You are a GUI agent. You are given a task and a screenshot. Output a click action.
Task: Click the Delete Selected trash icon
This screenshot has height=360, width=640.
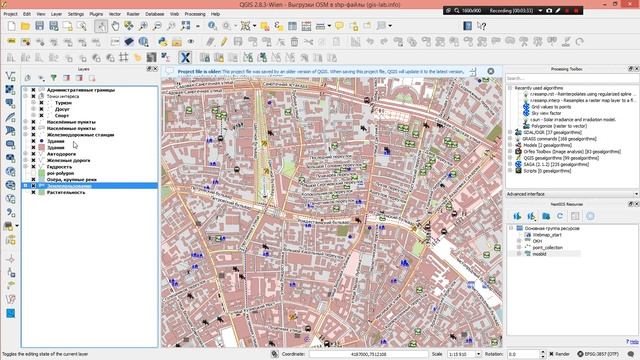pyautogui.click(x=294, y=42)
